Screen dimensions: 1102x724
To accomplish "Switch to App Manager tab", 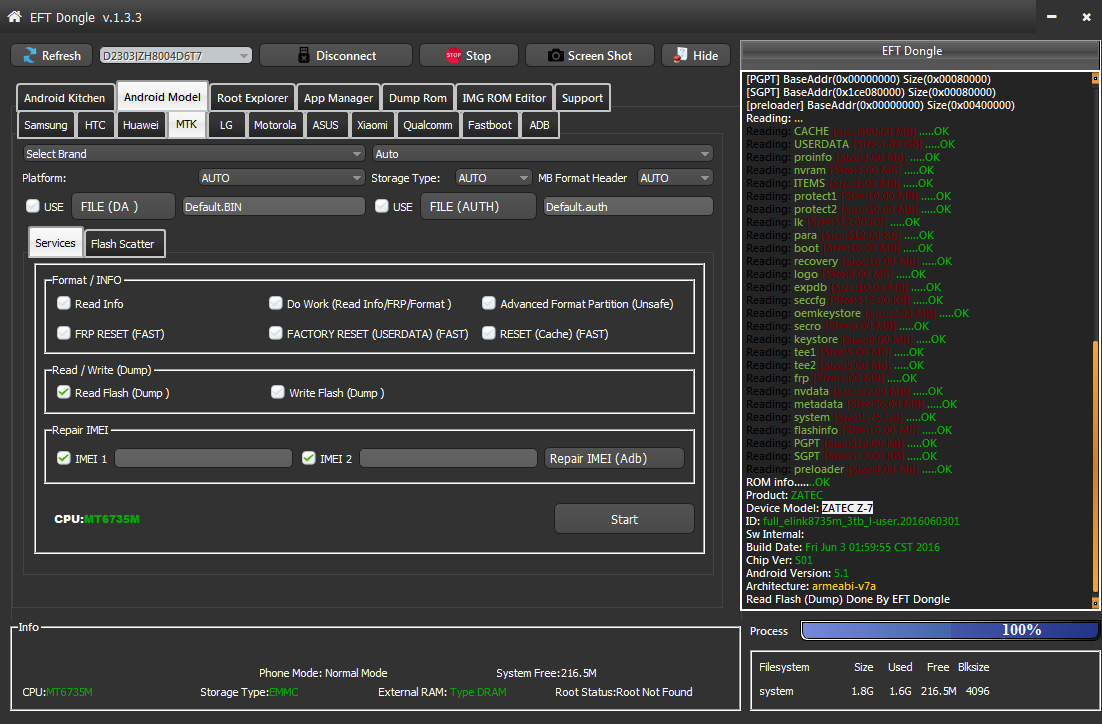I will click(x=338, y=98).
